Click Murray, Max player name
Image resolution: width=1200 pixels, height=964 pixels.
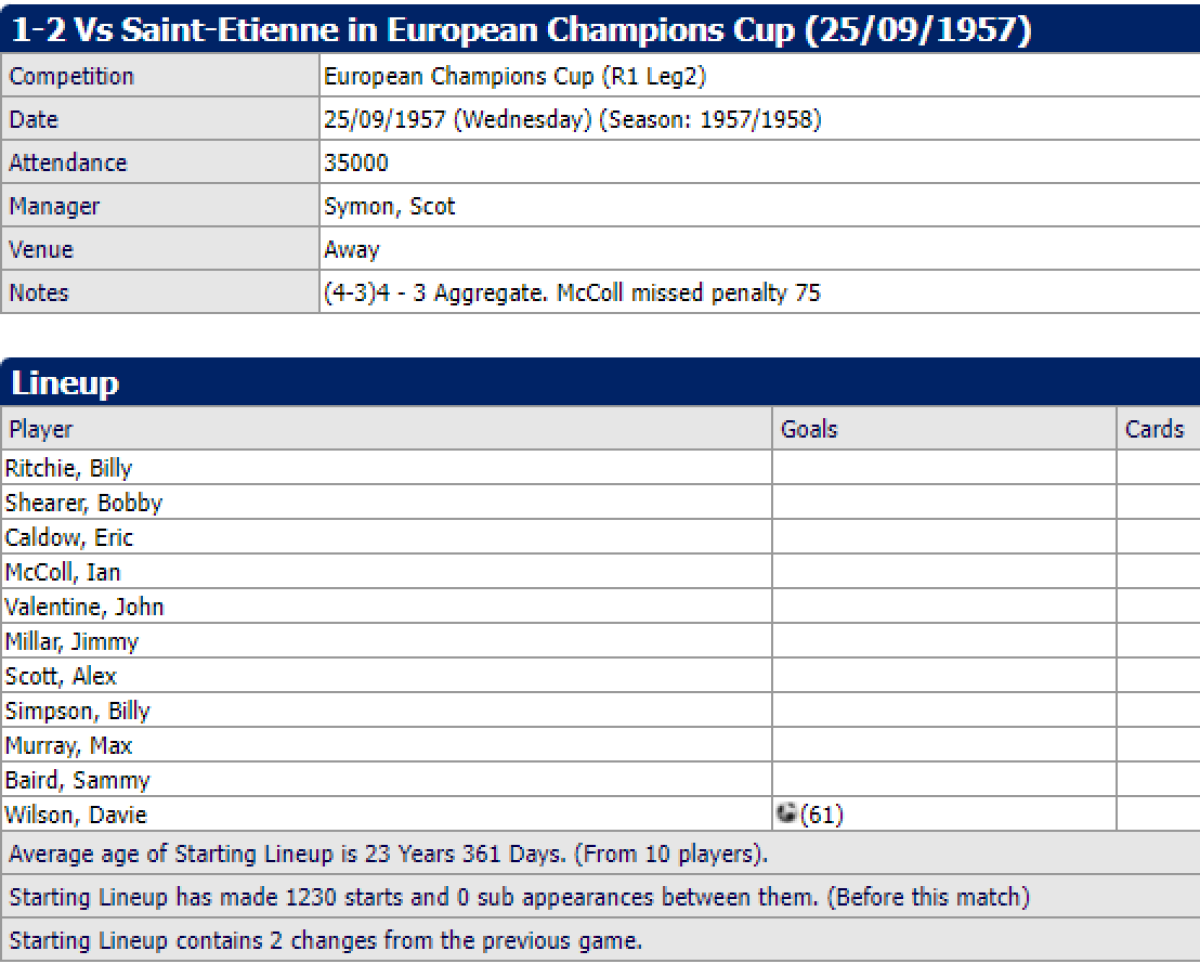click(68, 746)
